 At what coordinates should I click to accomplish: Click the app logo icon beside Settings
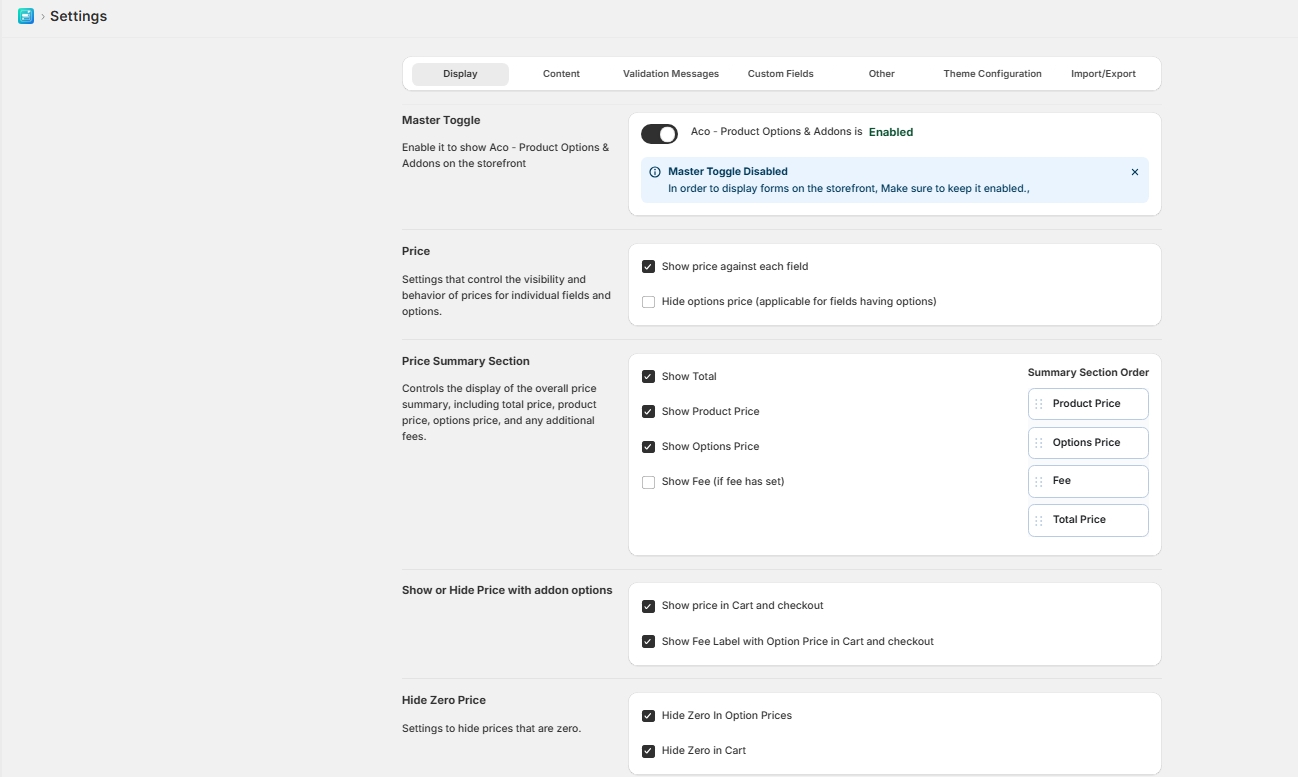pos(26,16)
